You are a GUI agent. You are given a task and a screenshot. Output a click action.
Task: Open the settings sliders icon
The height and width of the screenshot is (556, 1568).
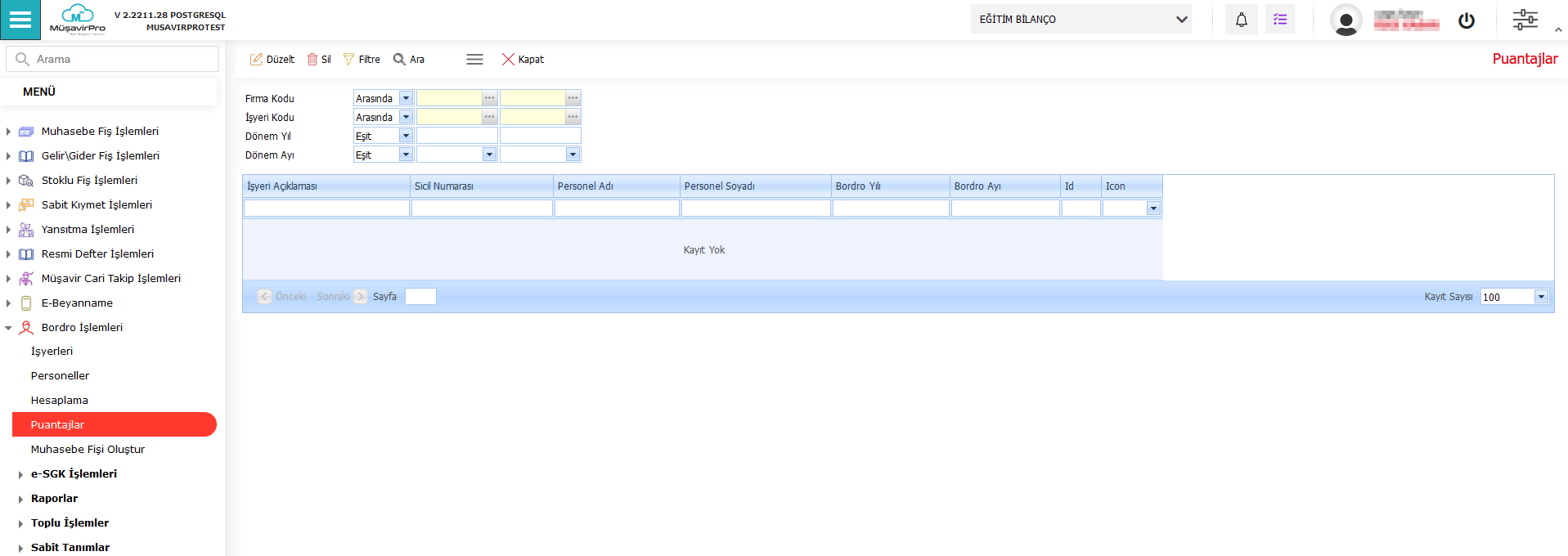pyautogui.click(x=1525, y=20)
